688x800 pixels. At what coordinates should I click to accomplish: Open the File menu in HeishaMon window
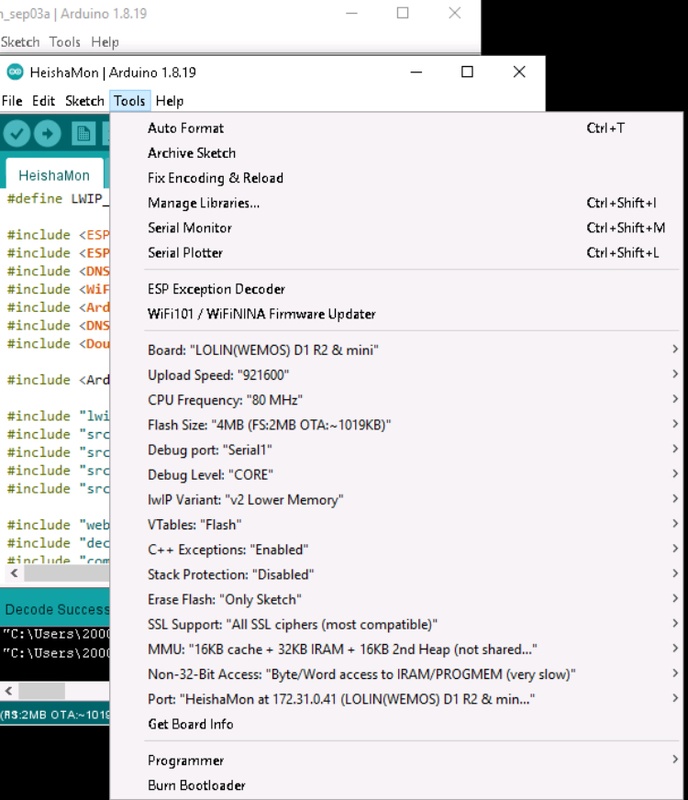[12, 101]
